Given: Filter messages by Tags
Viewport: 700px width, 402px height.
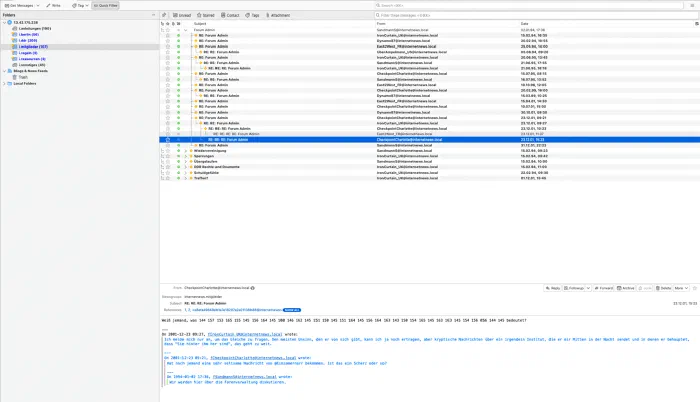Looking at the screenshot, I should (x=255, y=16).
